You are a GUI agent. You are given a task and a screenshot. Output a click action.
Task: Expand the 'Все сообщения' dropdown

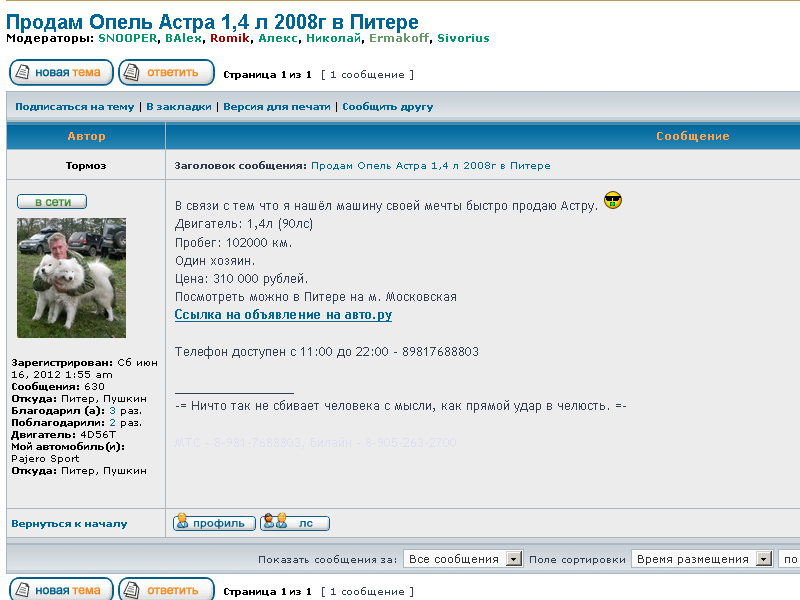463,559
